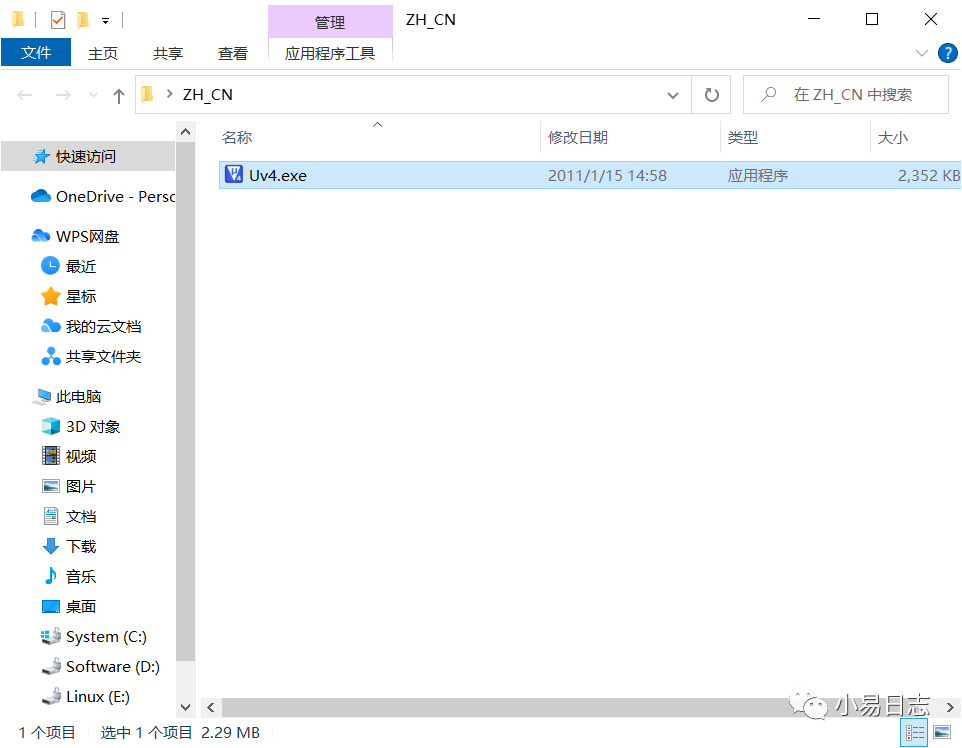
Task: Expand the address bar path chevron
Action: click(169, 94)
